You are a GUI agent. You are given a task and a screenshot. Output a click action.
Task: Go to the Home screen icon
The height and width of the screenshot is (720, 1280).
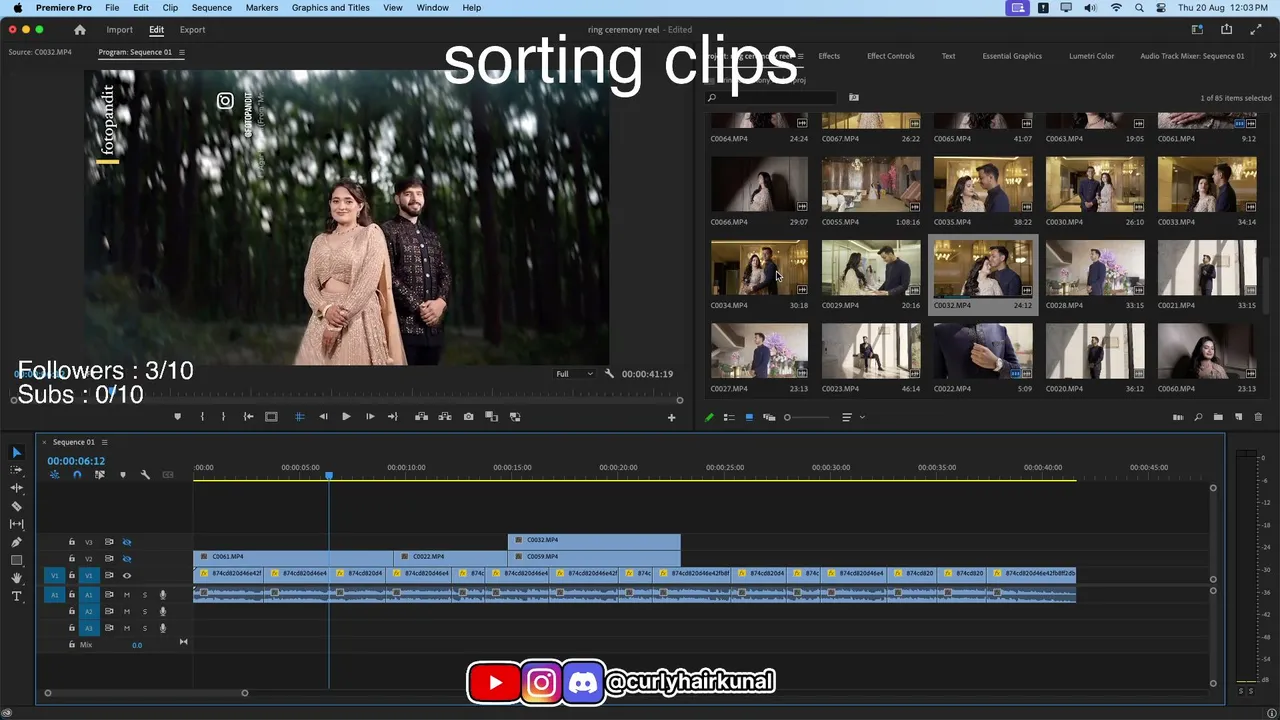coord(80,30)
